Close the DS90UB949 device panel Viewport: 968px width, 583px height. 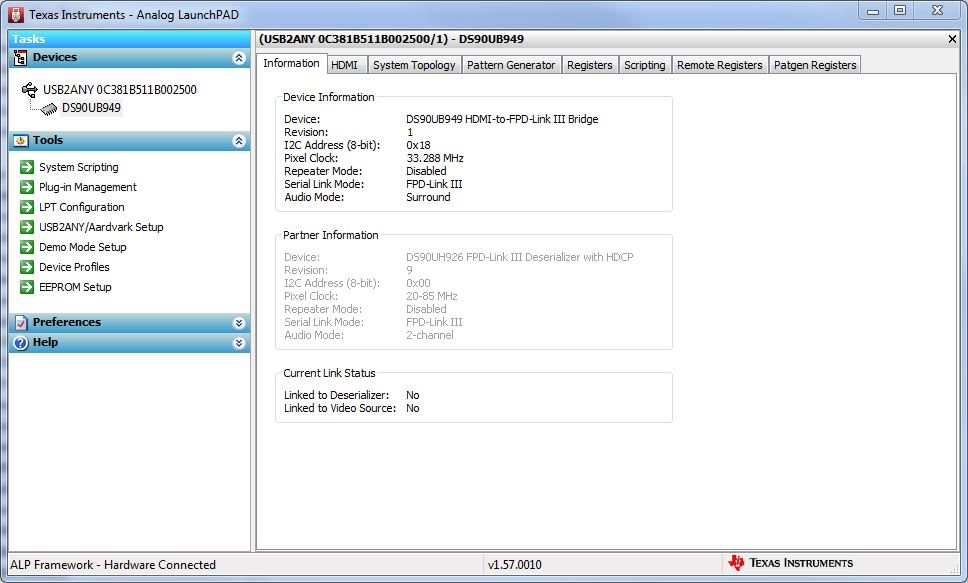coord(952,39)
